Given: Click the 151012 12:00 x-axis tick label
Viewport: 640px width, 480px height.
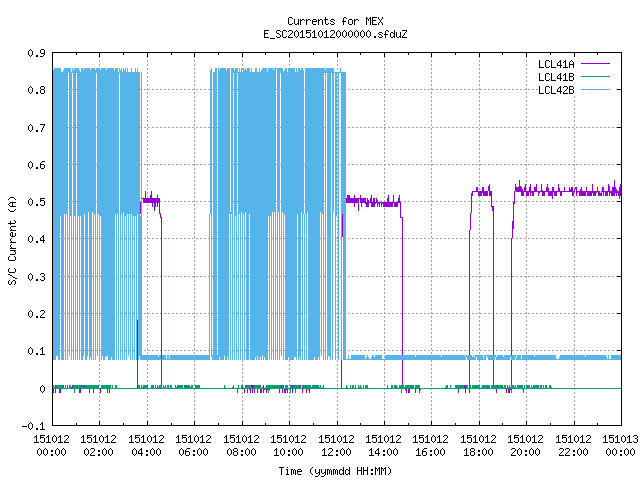Looking at the screenshot, I should click(x=336, y=446).
